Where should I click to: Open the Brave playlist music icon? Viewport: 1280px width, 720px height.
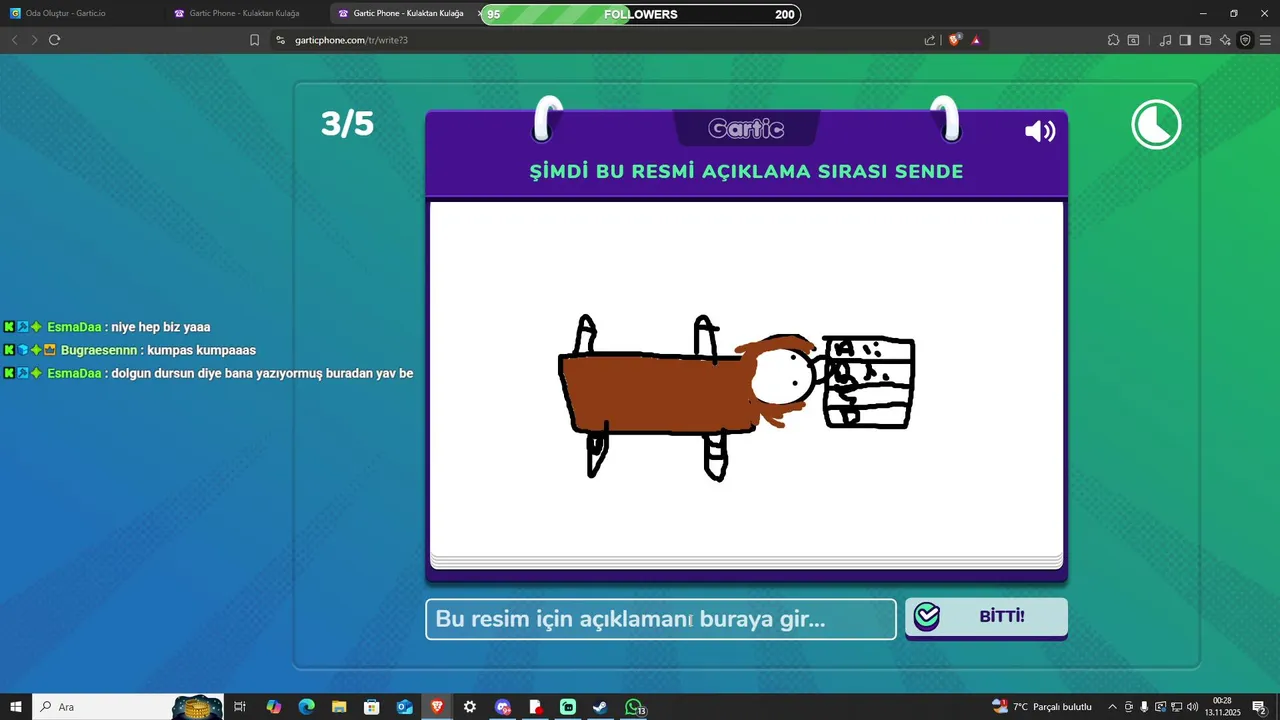(x=1166, y=40)
